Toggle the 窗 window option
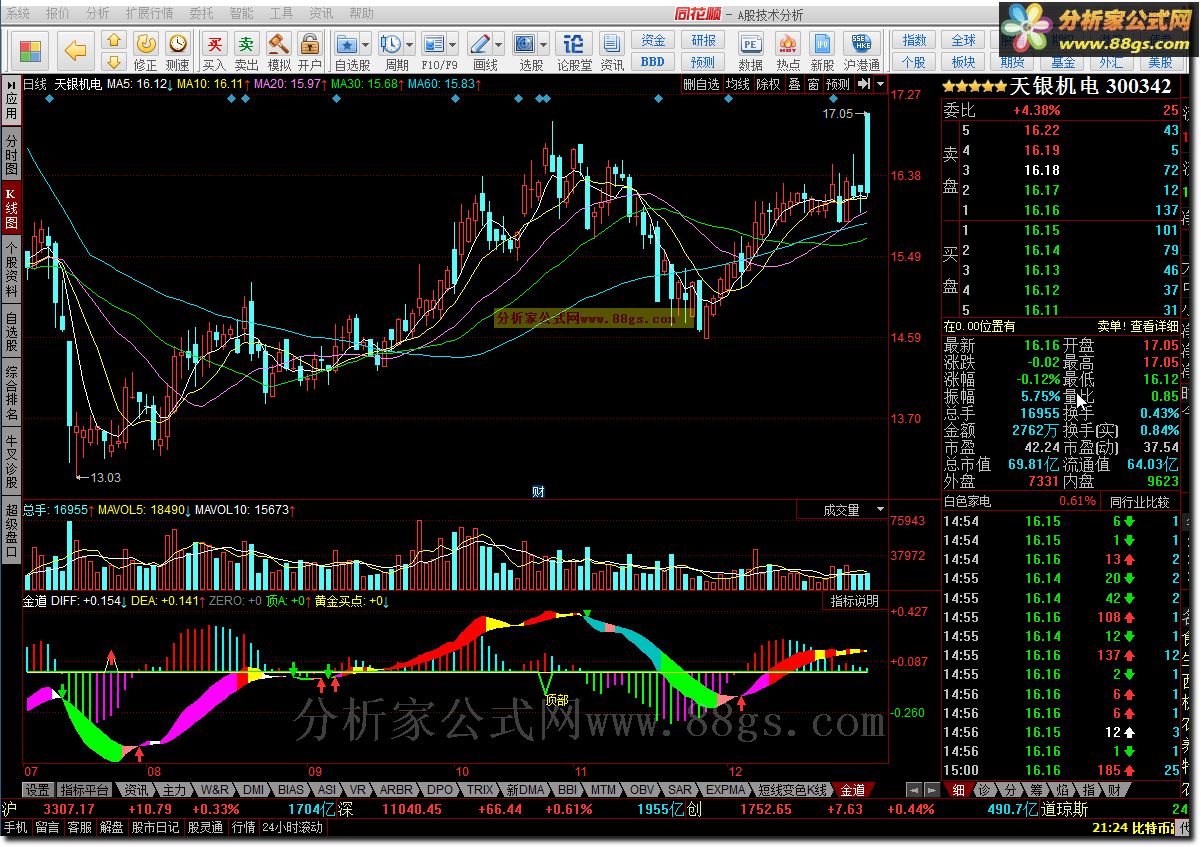Viewport: 1201px width, 847px height. (814, 85)
